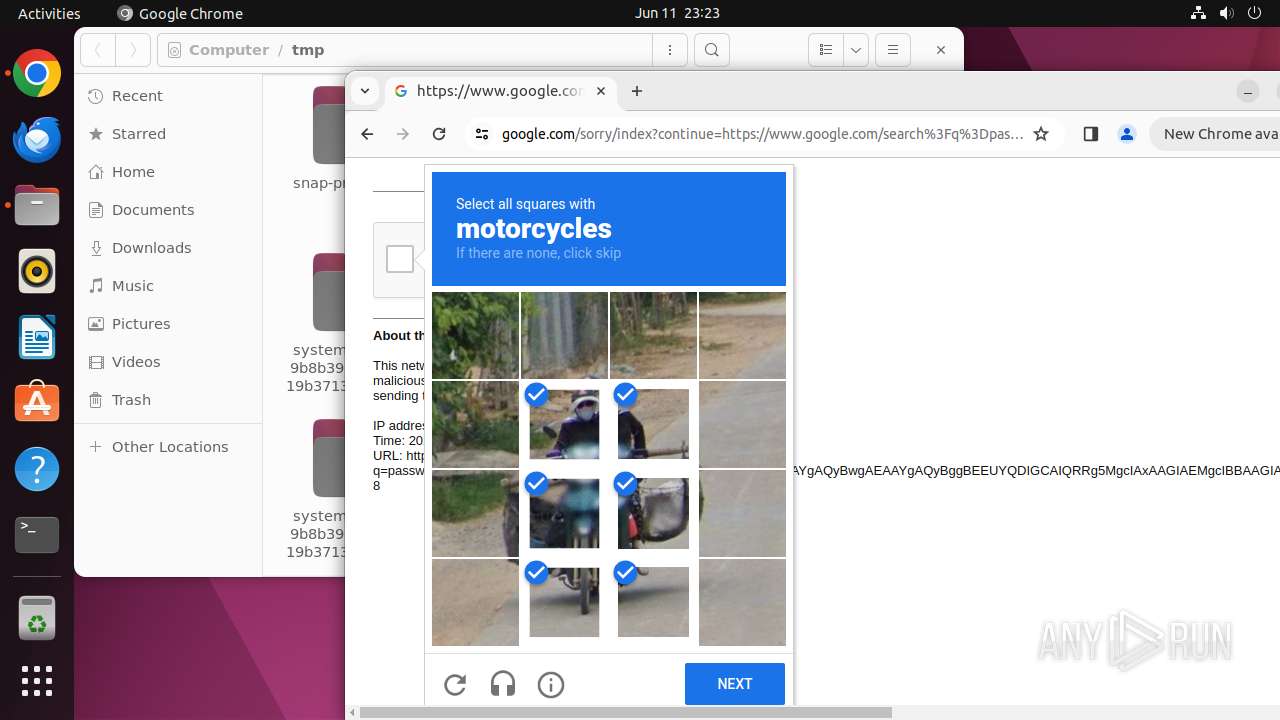Search in Files window
The image size is (1280, 720).
tap(711, 50)
